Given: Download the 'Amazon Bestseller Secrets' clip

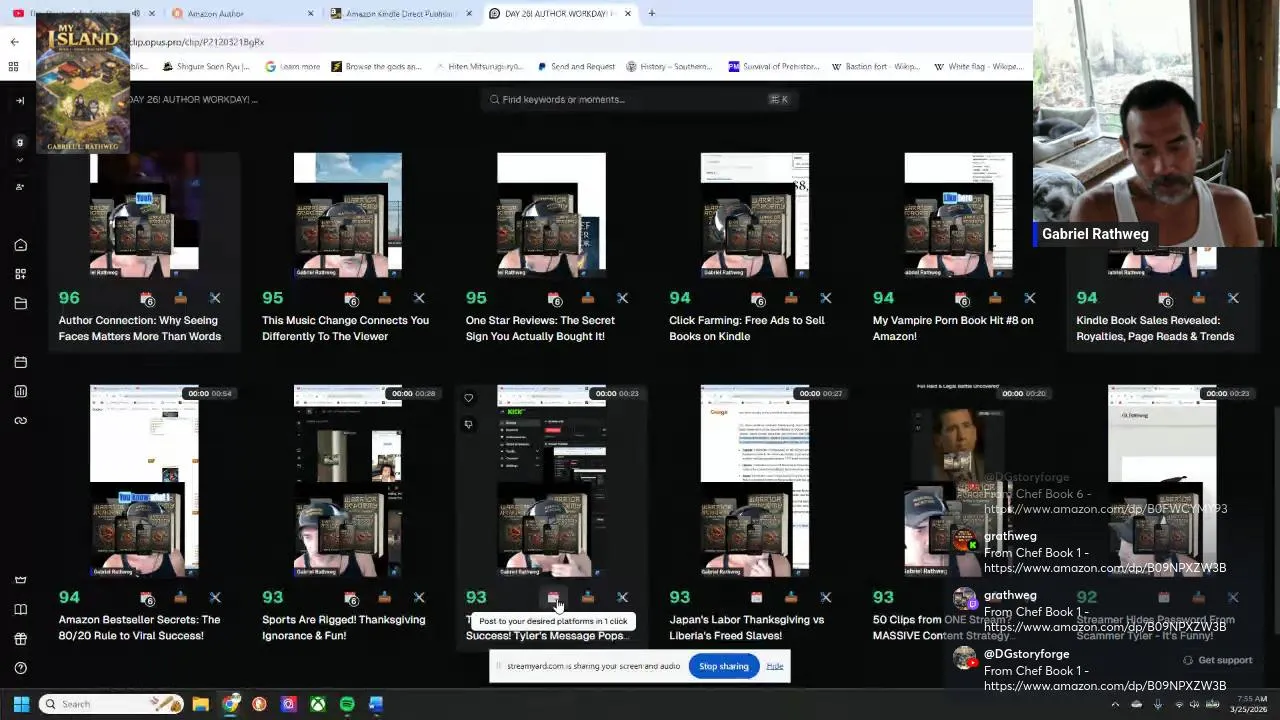Looking at the screenshot, I should coord(180,597).
